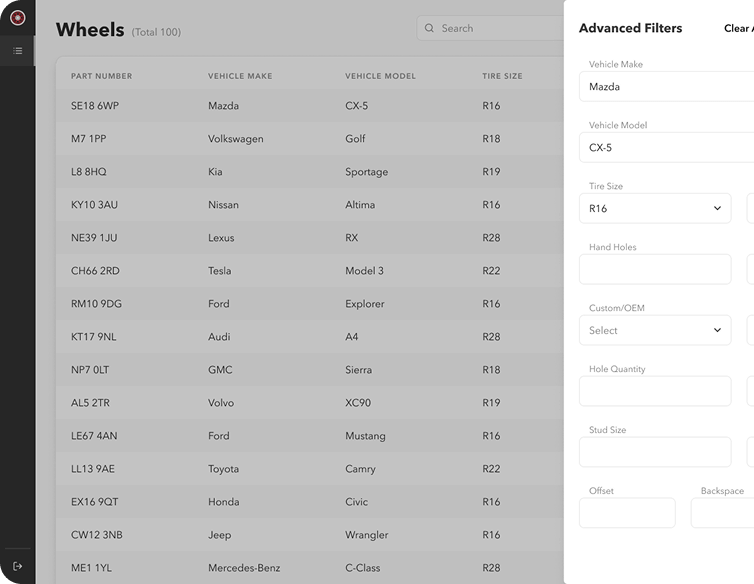
Task: Click the Stud Size input field
Action: click(x=655, y=452)
